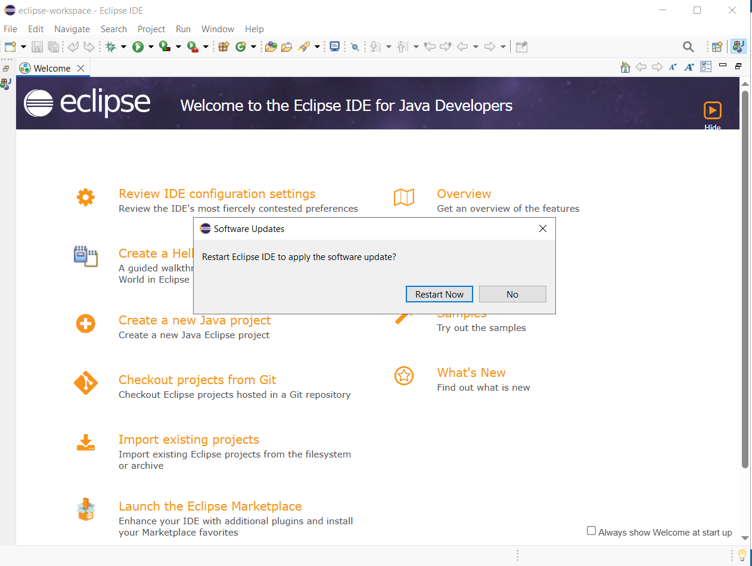This screenshot has height=566, width=752.
Task: Close the Welcome tab
Action: pos(81,68)
